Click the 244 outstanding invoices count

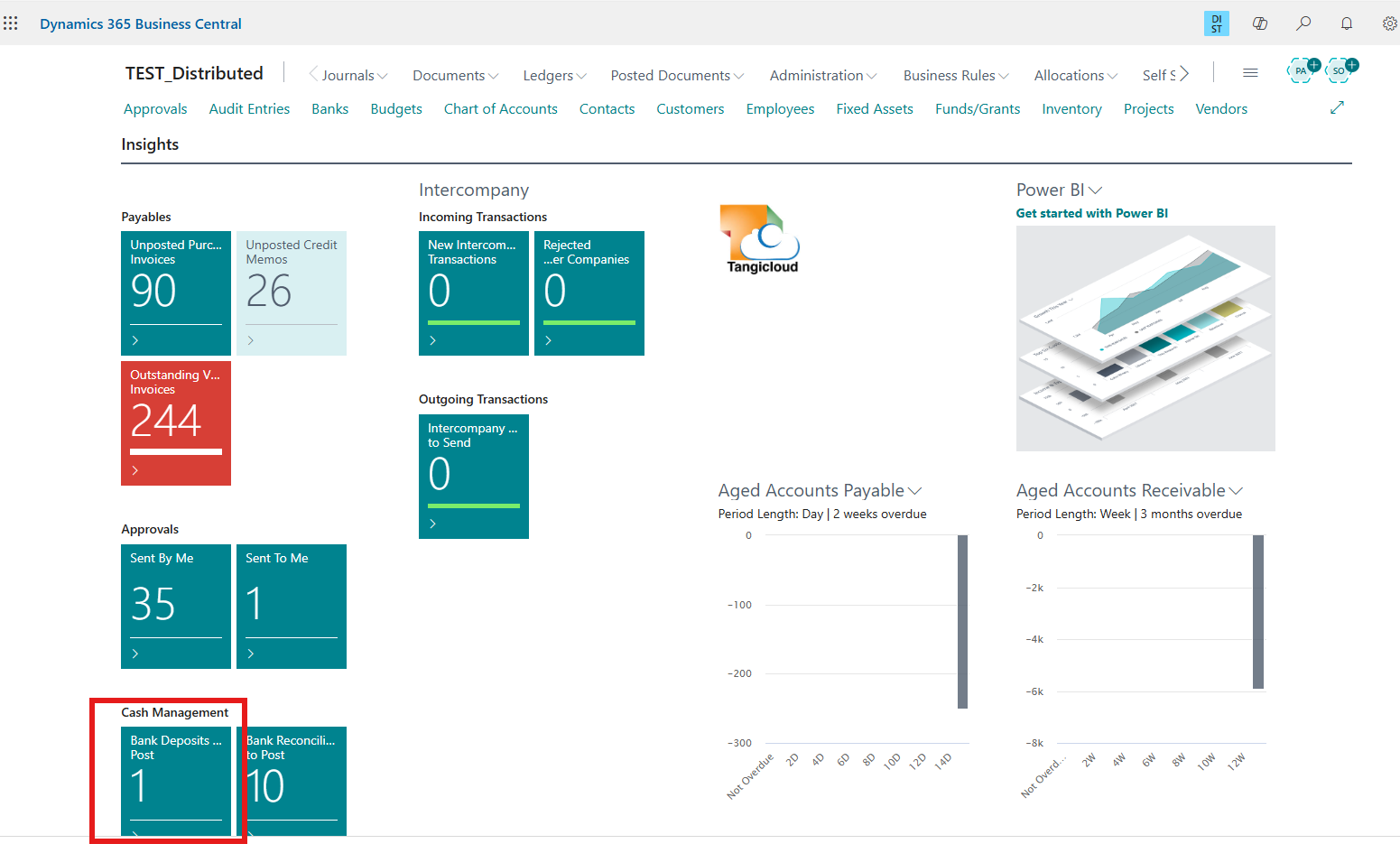[166, 421]
